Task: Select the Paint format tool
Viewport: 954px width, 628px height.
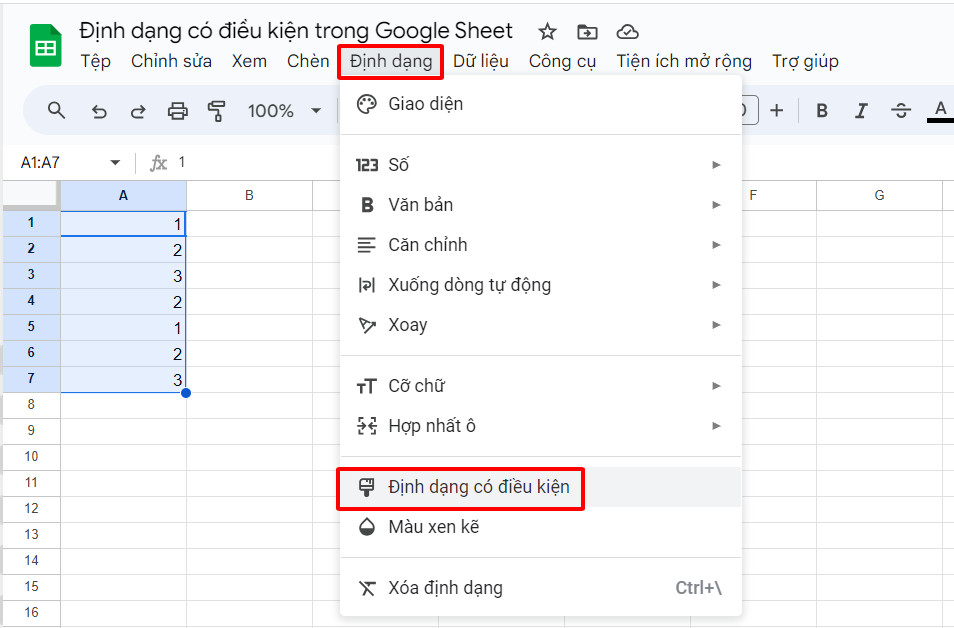Action: [x=217, y=110]
